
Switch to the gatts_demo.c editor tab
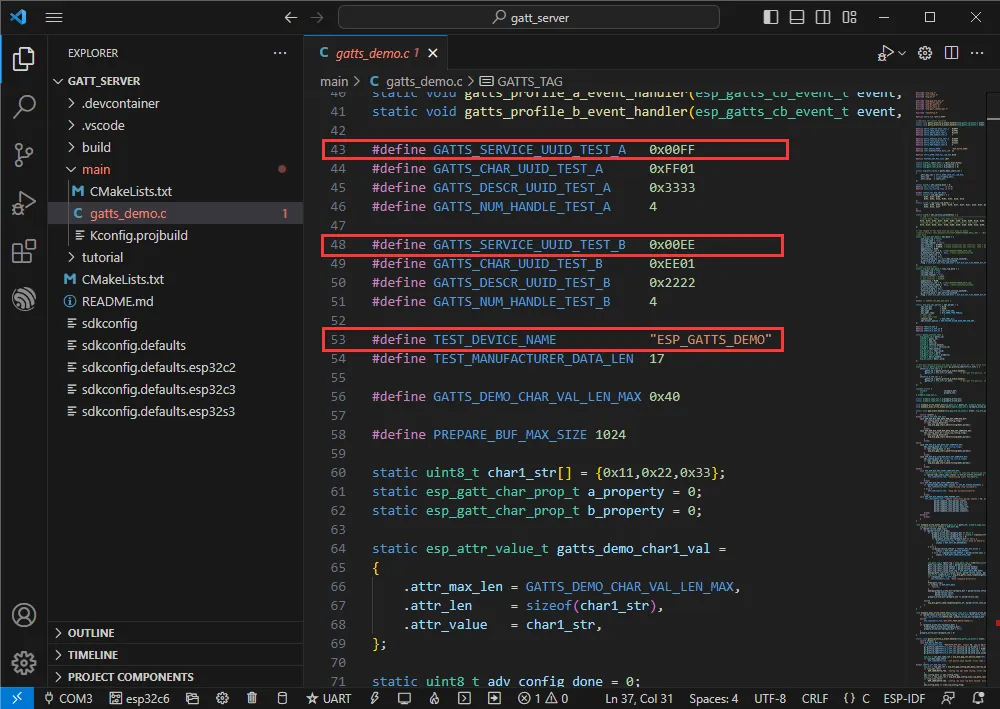click(x=377, y=53)
